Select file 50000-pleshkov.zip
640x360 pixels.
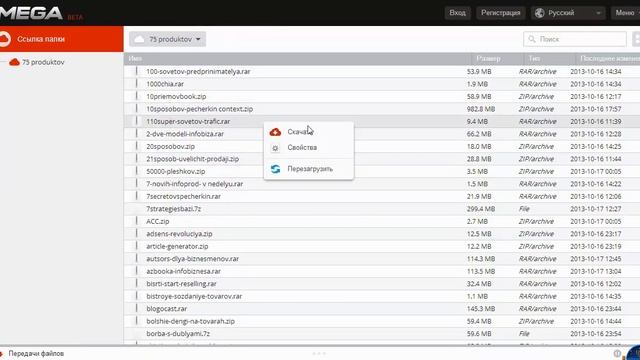coord(176,171)
